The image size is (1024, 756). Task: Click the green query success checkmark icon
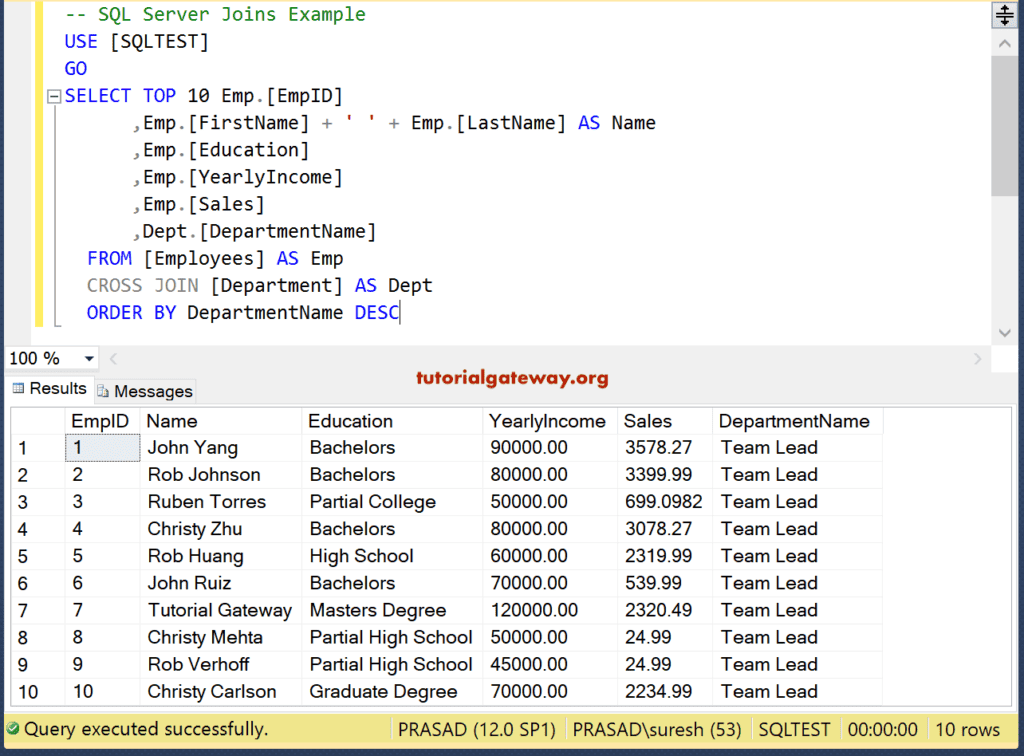point(13,730)
